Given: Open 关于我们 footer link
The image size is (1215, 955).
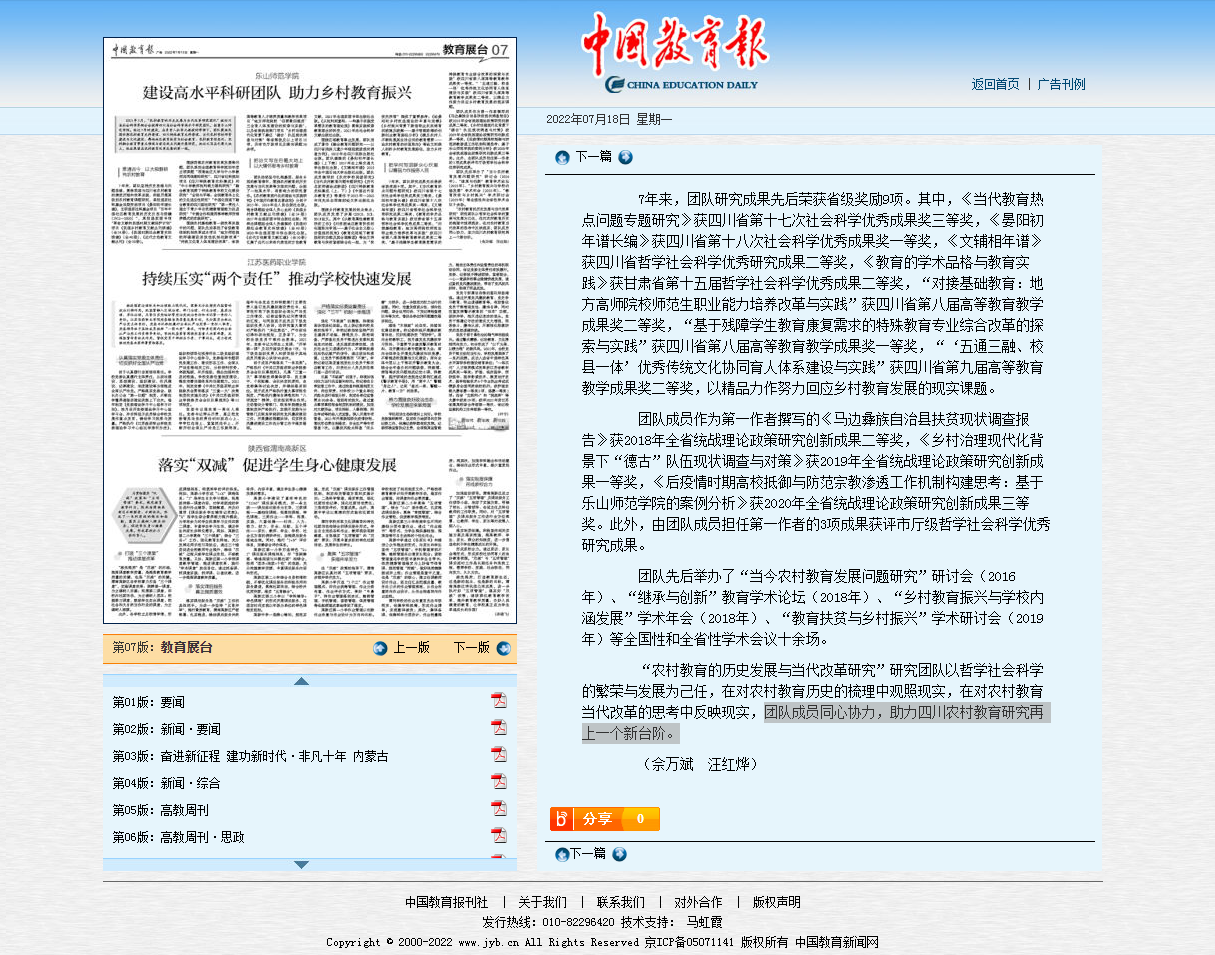Looking at the screenshot, I should (x=542, y=902).
